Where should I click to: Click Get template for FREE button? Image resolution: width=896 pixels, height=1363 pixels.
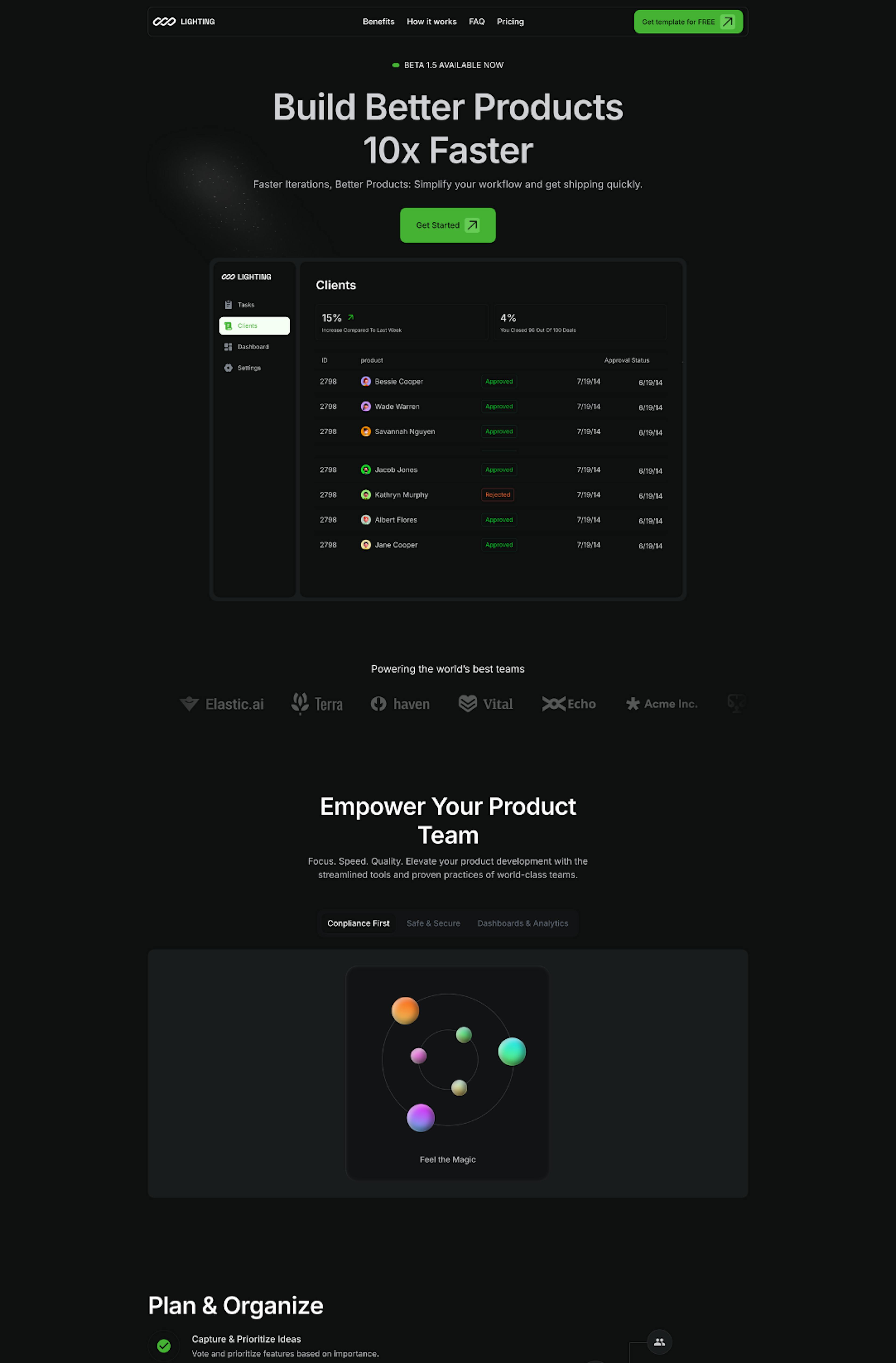pos(687,21)
